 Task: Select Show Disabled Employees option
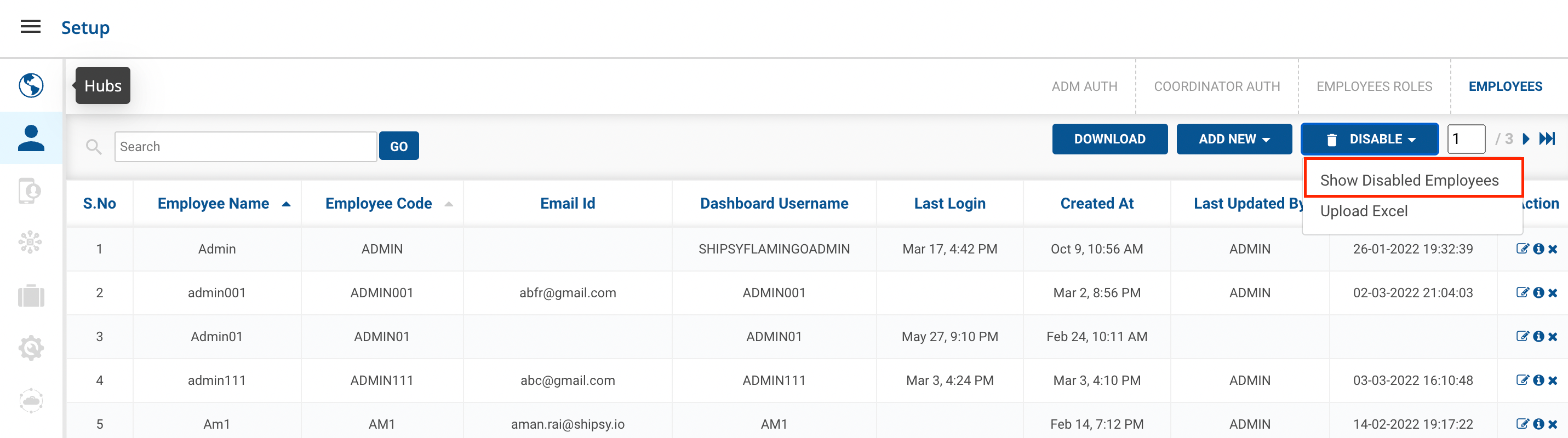point(1409,180)
